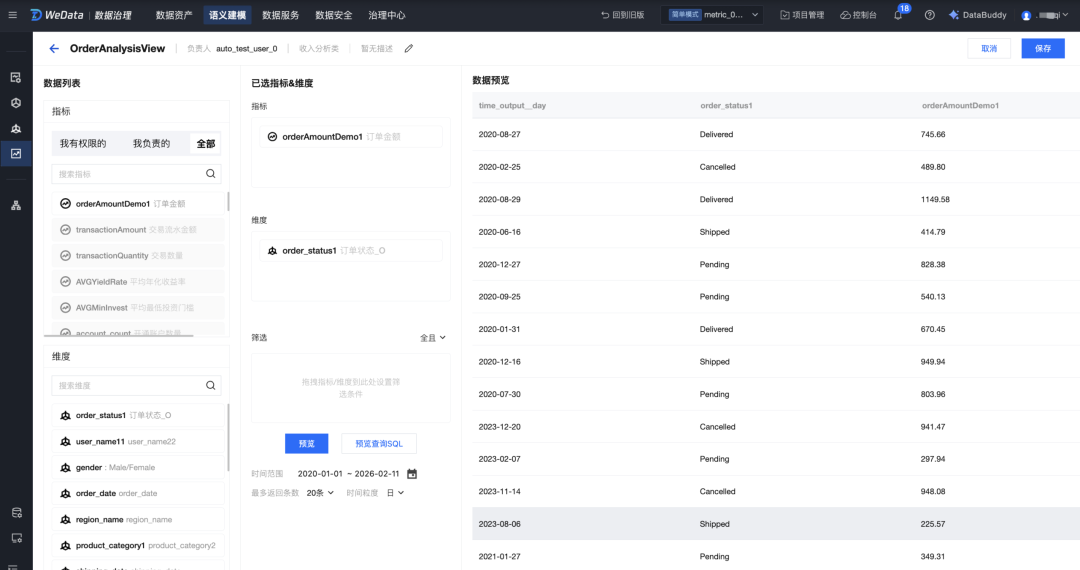Click dimension icon of selected order_status1

point(272,251)
